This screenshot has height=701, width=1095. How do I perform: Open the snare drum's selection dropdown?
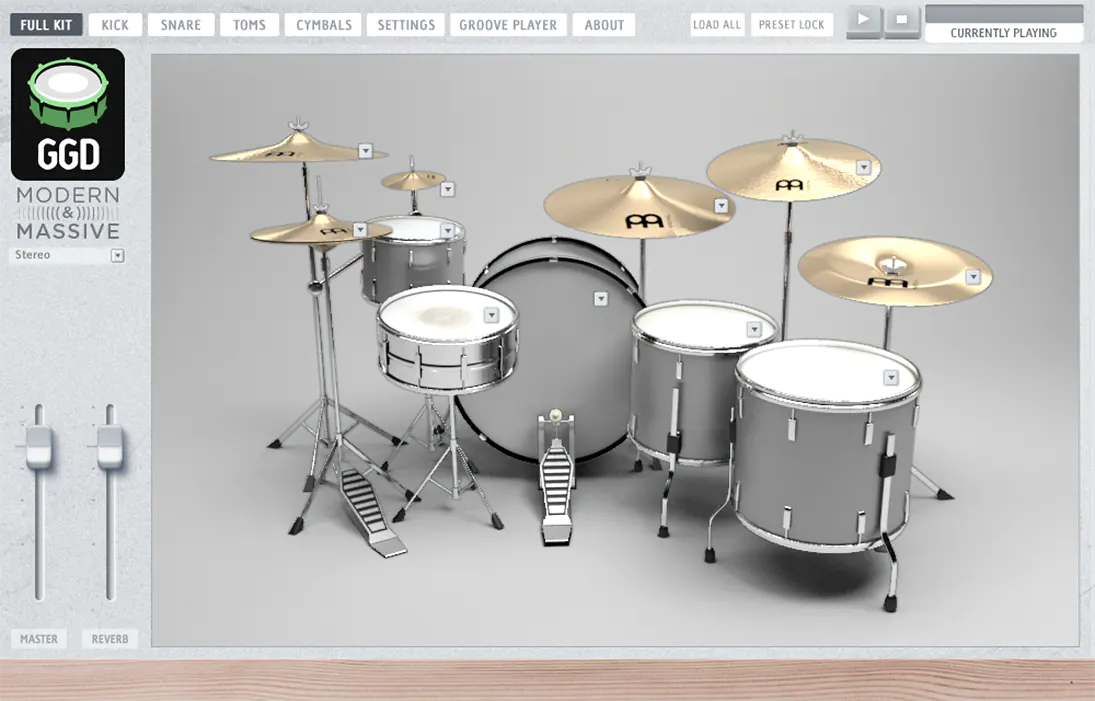[489, 315]
